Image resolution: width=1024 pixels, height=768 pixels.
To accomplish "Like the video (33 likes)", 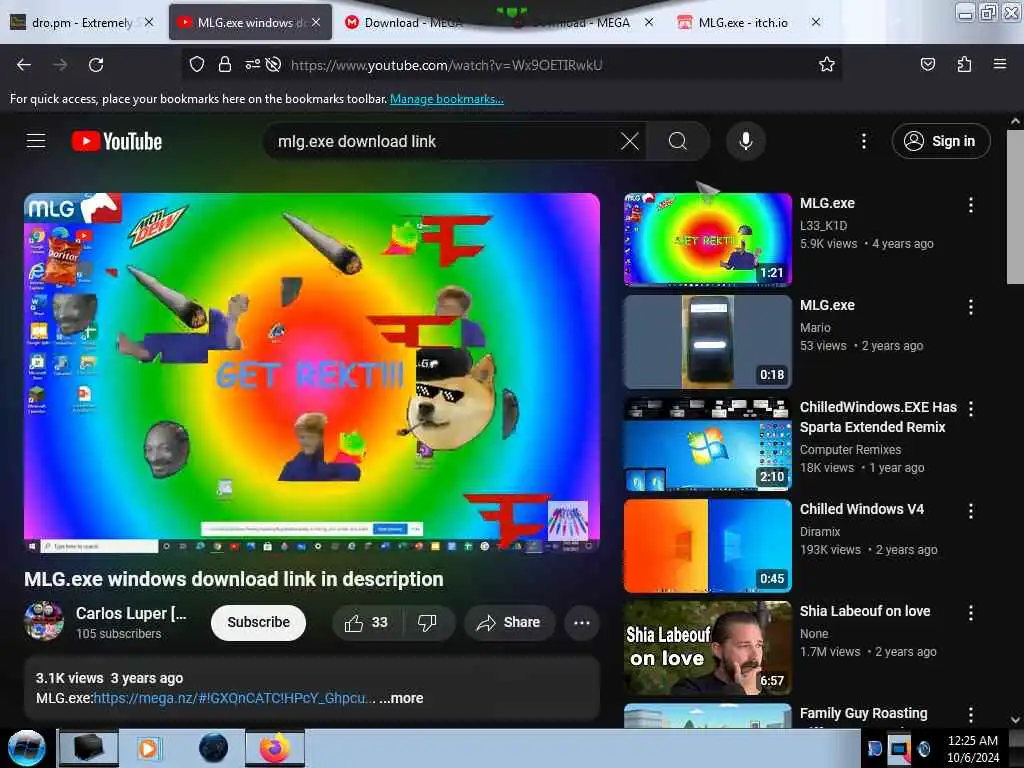I will [367, 623].
